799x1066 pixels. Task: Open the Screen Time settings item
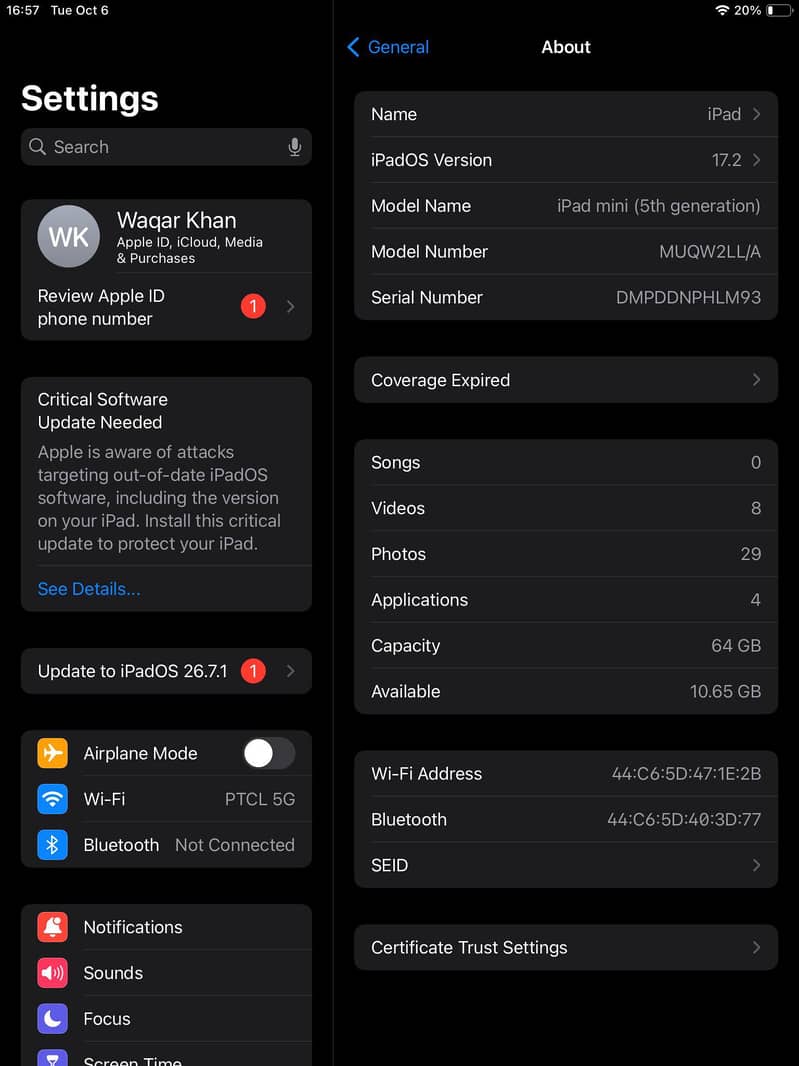167,1054
